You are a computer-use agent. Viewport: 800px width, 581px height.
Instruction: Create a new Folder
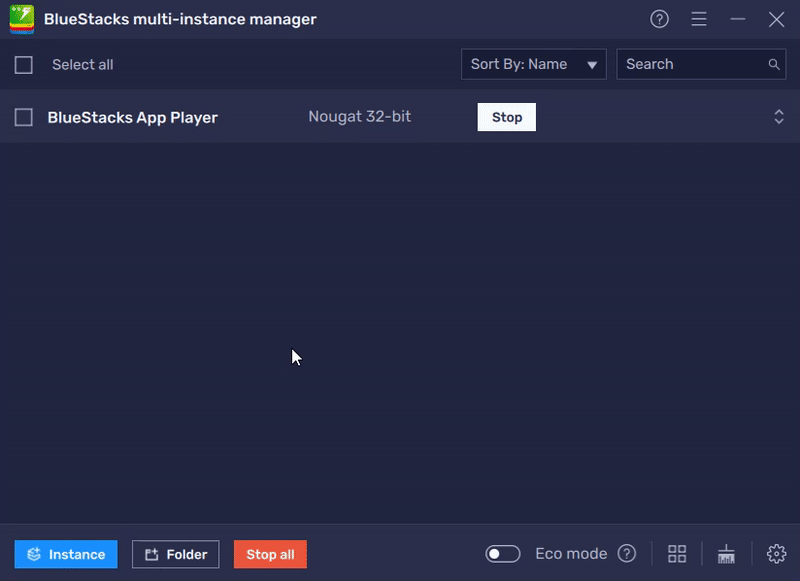coord(176,554)
